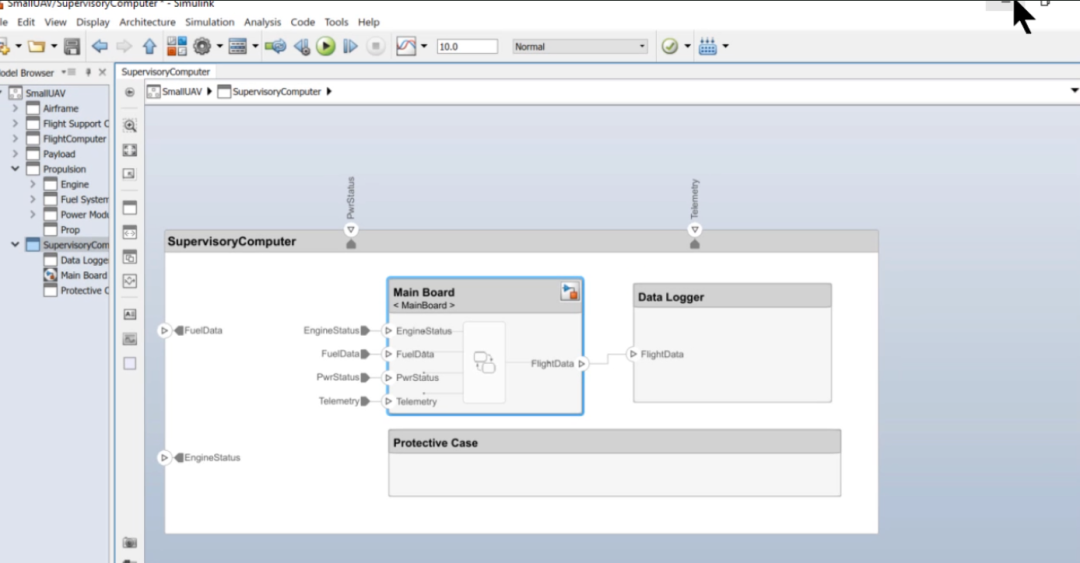
Task: Click SmallUAV in breadcrumb path
Action: tap(182, 92)
